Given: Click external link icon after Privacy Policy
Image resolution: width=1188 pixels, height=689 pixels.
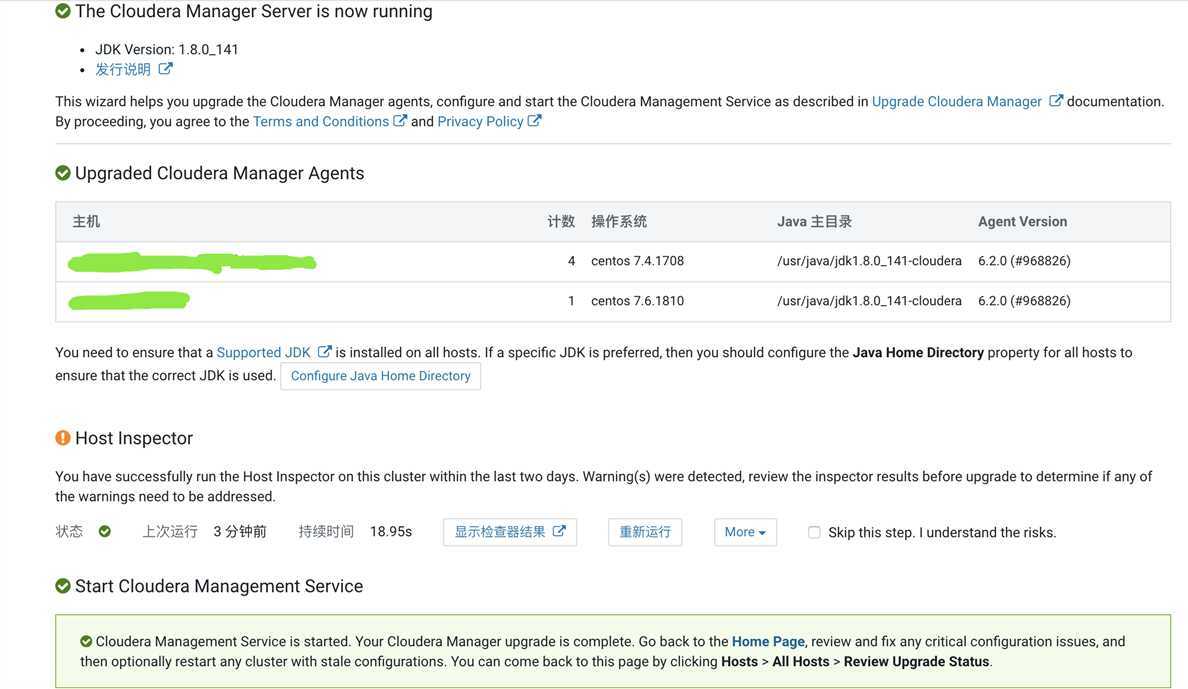Looking at the screenshot, I should pyautogui.click(x=534, y=121).
